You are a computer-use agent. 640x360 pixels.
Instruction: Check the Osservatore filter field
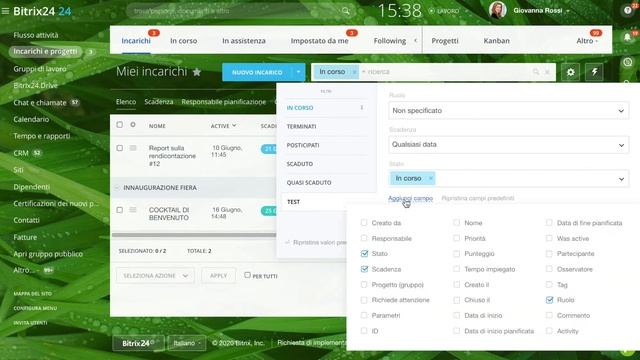pyautogui.click(x=549, y=269)
